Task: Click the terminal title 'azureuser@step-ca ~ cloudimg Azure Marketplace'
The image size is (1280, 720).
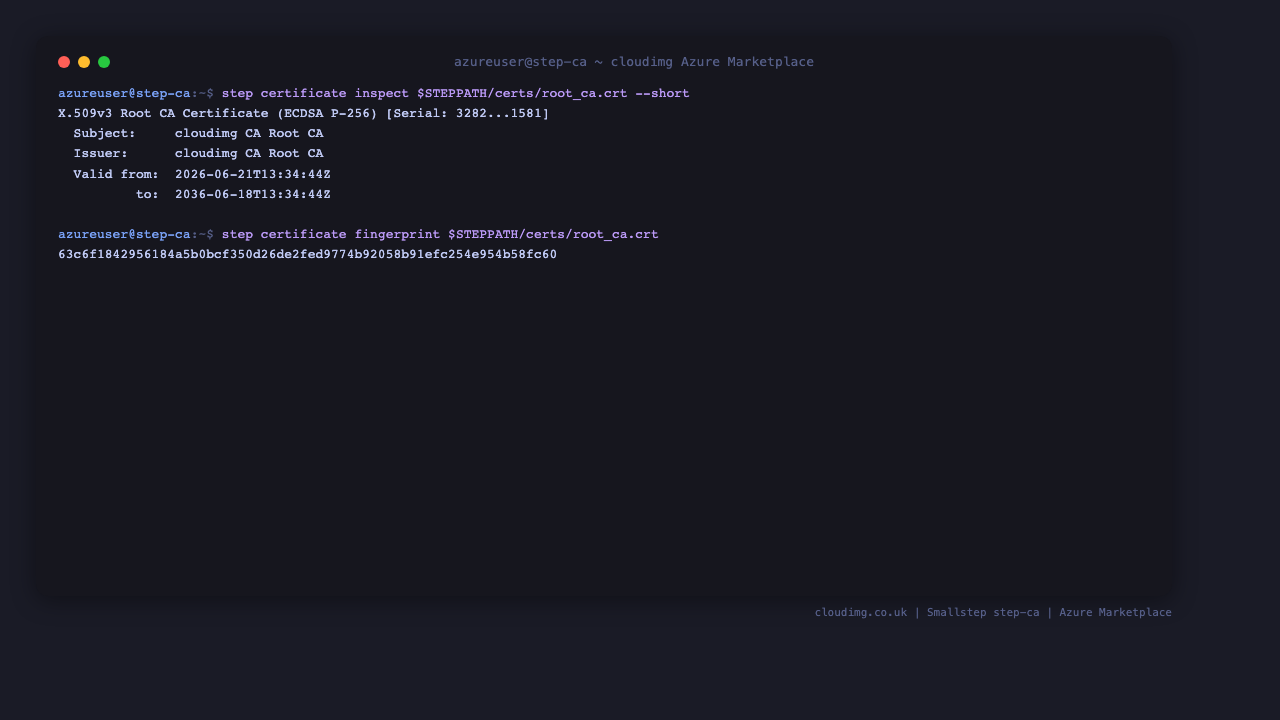Action: (x=634, y=62)
